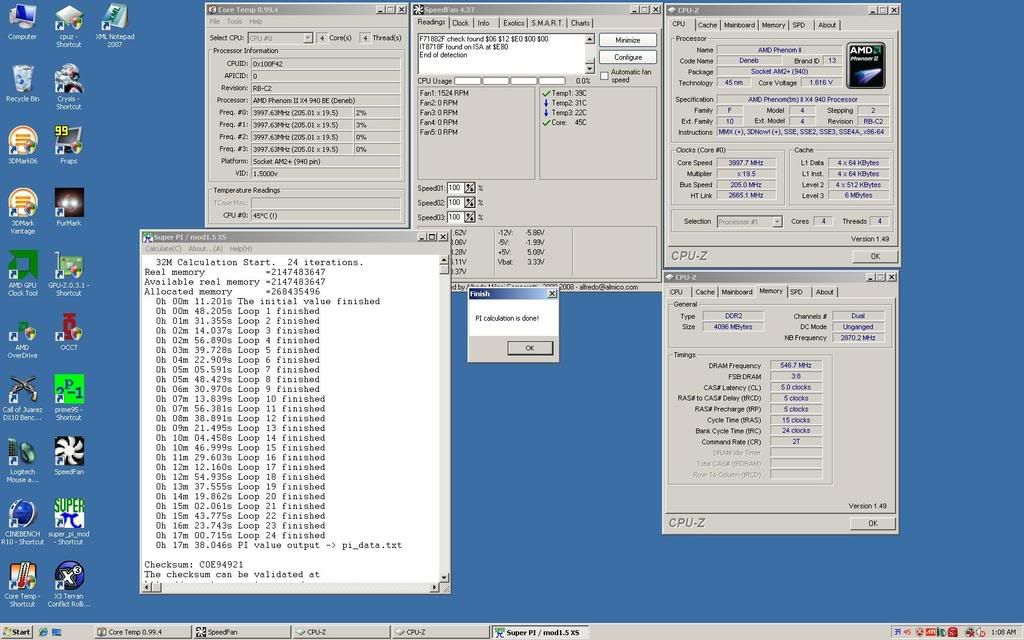Select the Core Temp - Shortcut desktop icon

point(22,584)
